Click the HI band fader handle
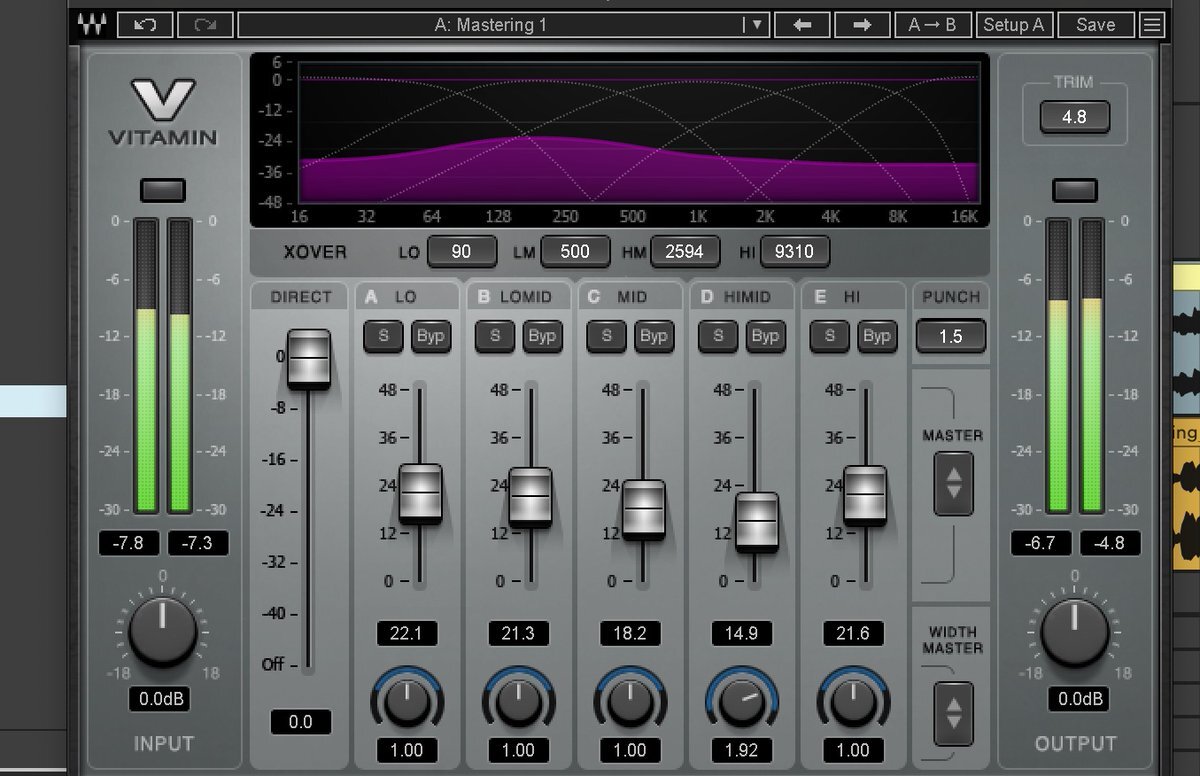Screen dimensions: 1200x776 [865, 495]
